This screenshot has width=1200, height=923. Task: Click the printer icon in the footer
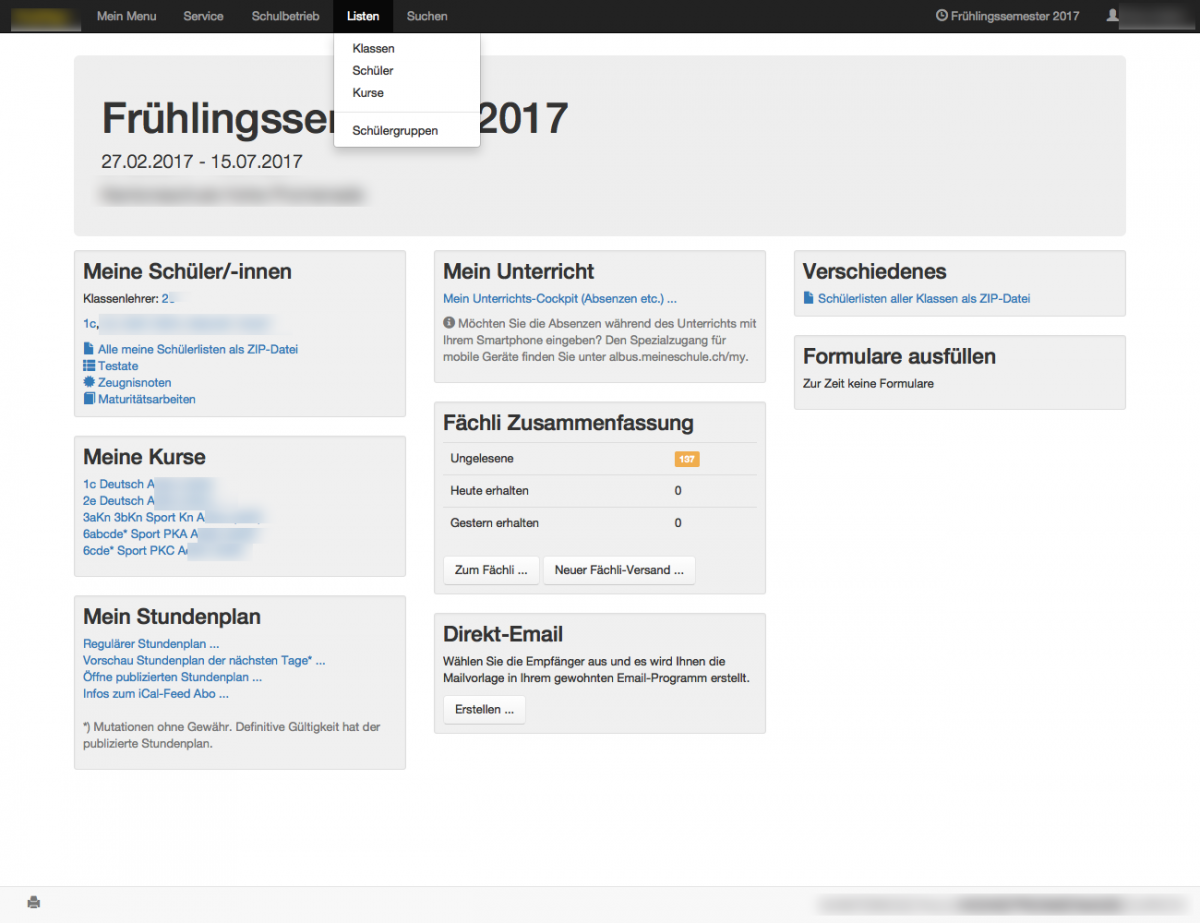[34, 902]
